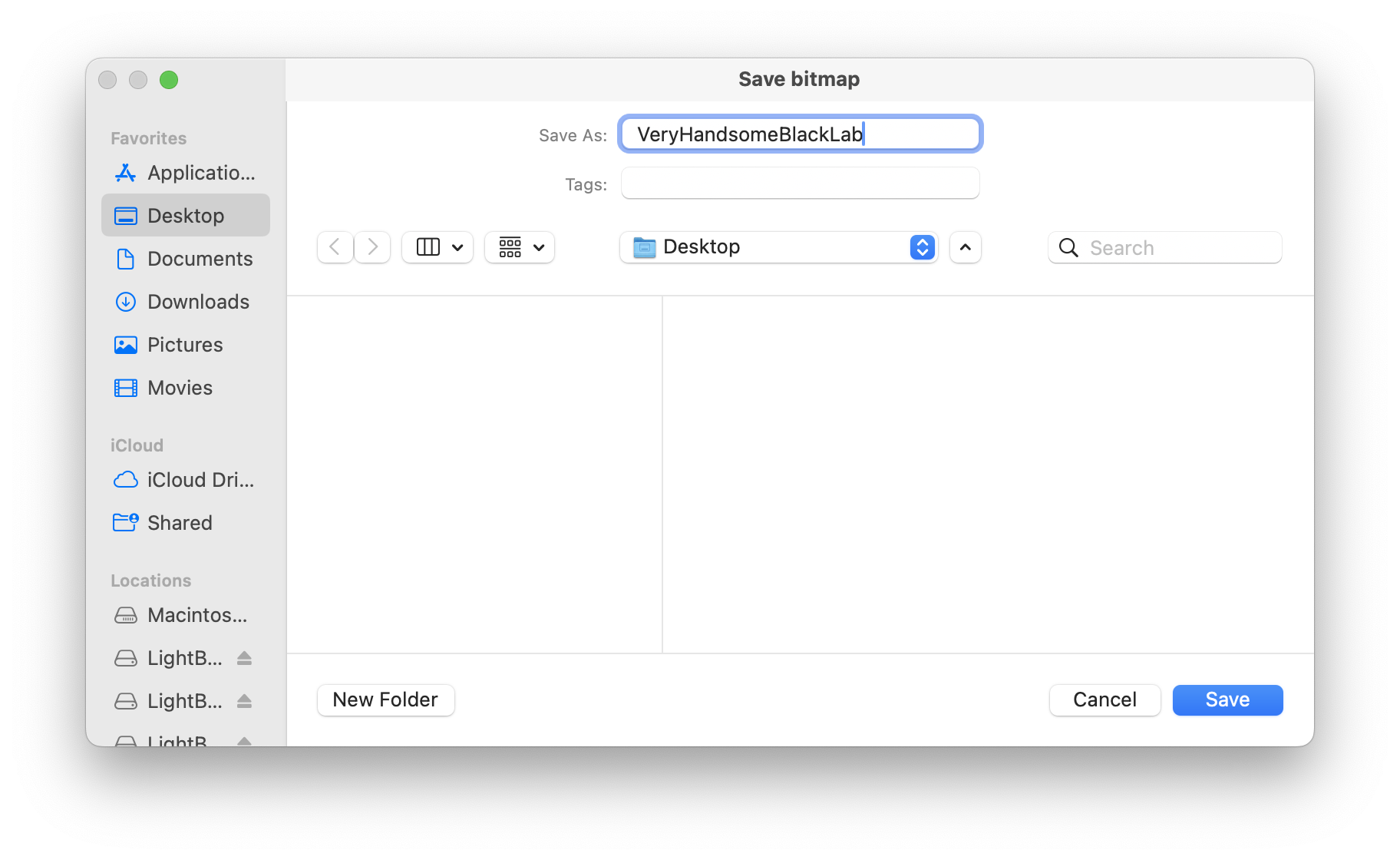Open iCloud Drive location

(185, 480)
